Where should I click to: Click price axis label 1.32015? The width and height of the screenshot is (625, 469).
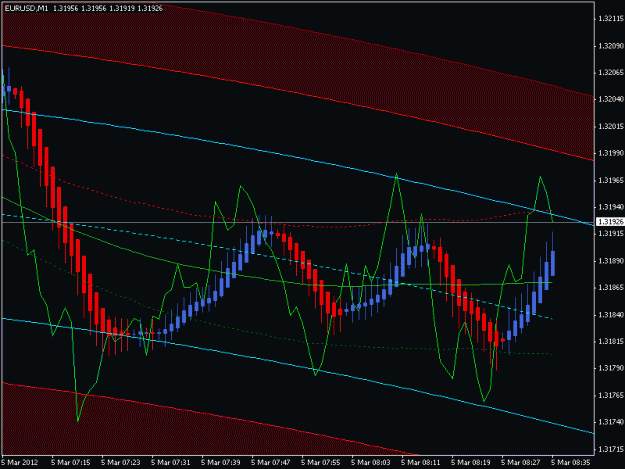pos(611,126)
